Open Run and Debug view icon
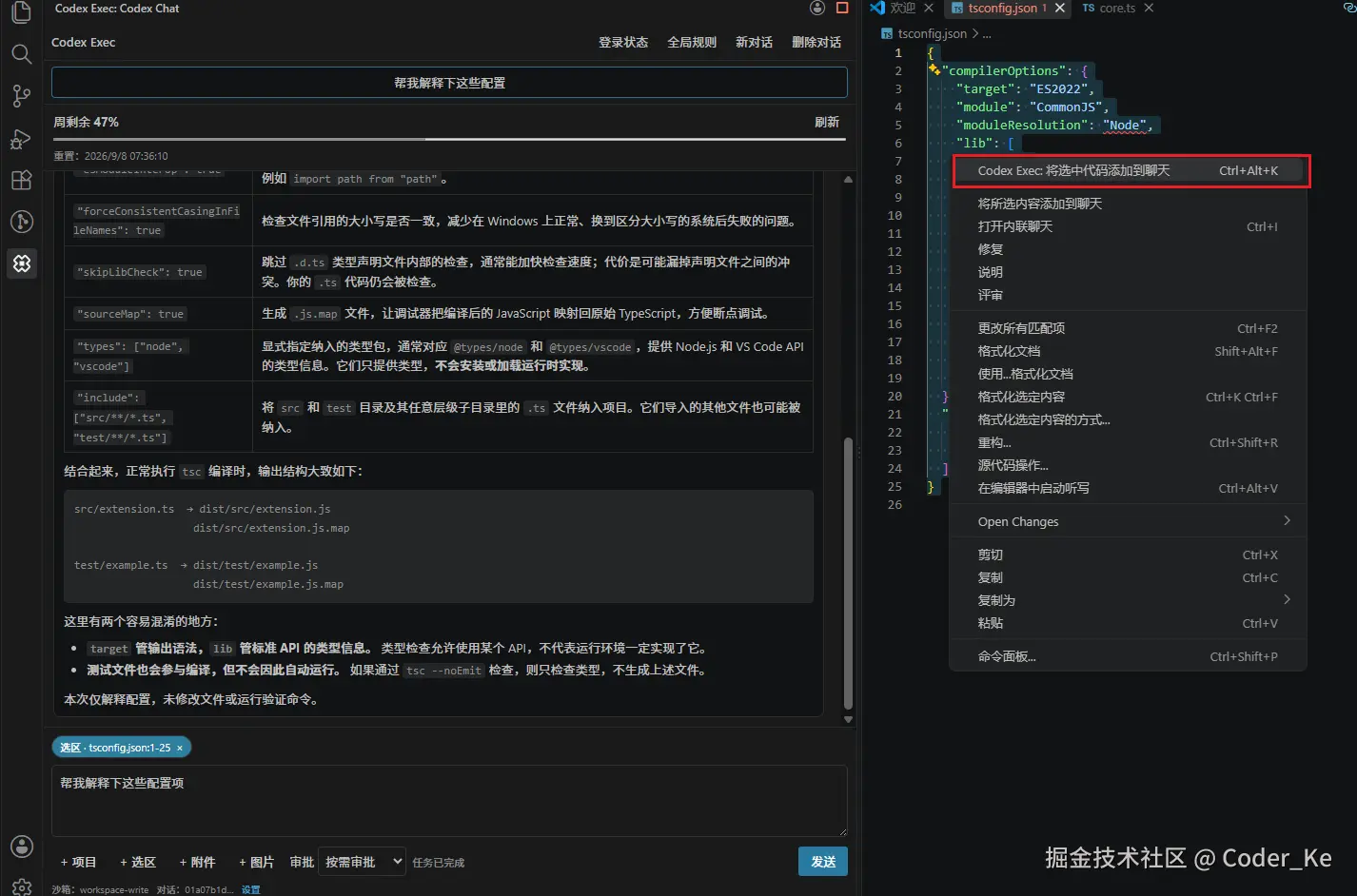Viewport: 1357px width, 896px height. tap(21, 139)
